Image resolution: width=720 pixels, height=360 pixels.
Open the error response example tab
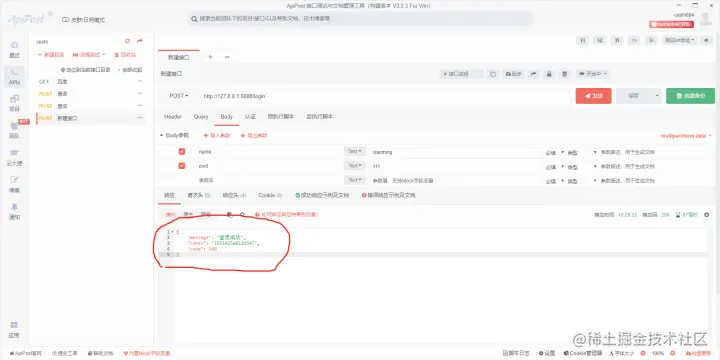[388, 195]
